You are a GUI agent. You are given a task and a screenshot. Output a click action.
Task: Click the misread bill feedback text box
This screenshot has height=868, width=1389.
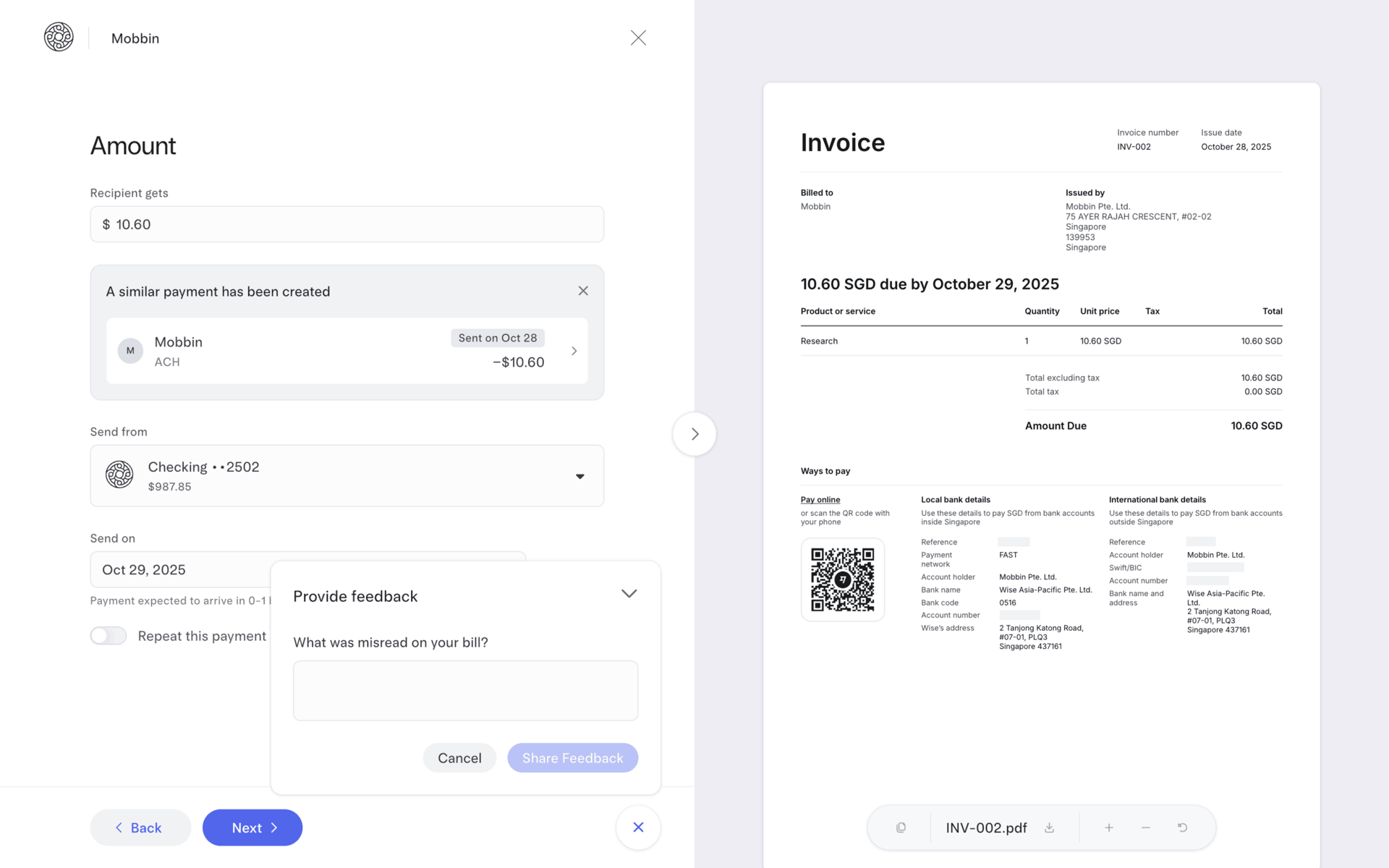[465, 690]
